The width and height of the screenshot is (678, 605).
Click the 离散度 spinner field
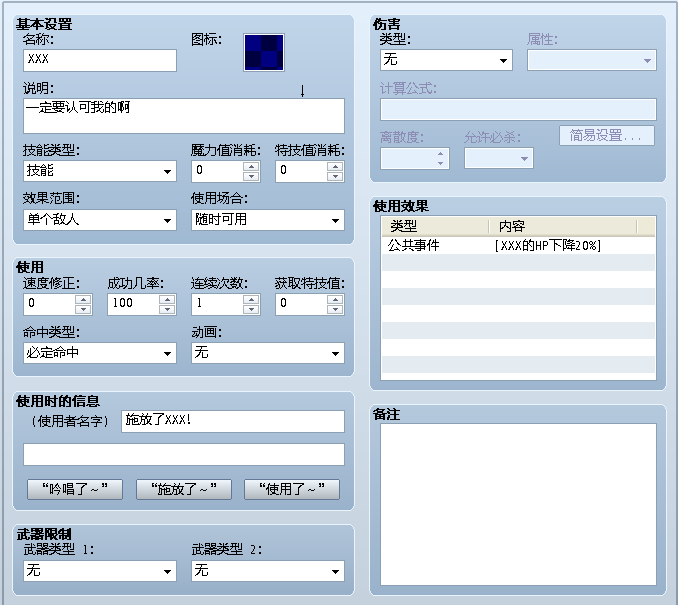click(x=415, y=158)
